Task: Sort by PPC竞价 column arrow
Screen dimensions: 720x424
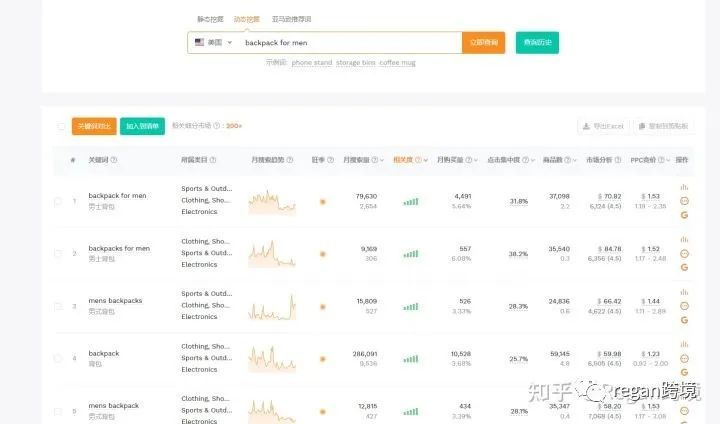Action: click(668, 160)
